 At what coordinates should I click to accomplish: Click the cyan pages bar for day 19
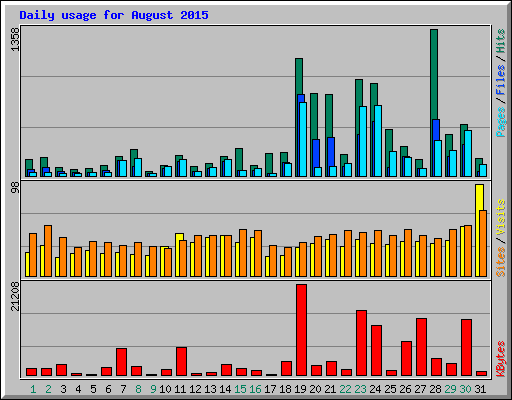[303, 139]
